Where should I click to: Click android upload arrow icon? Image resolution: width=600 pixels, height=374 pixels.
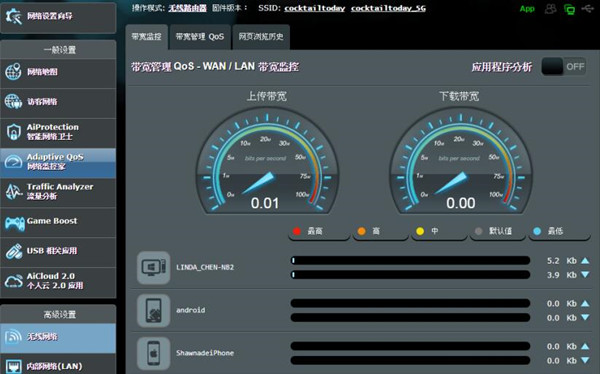point(585,304)
